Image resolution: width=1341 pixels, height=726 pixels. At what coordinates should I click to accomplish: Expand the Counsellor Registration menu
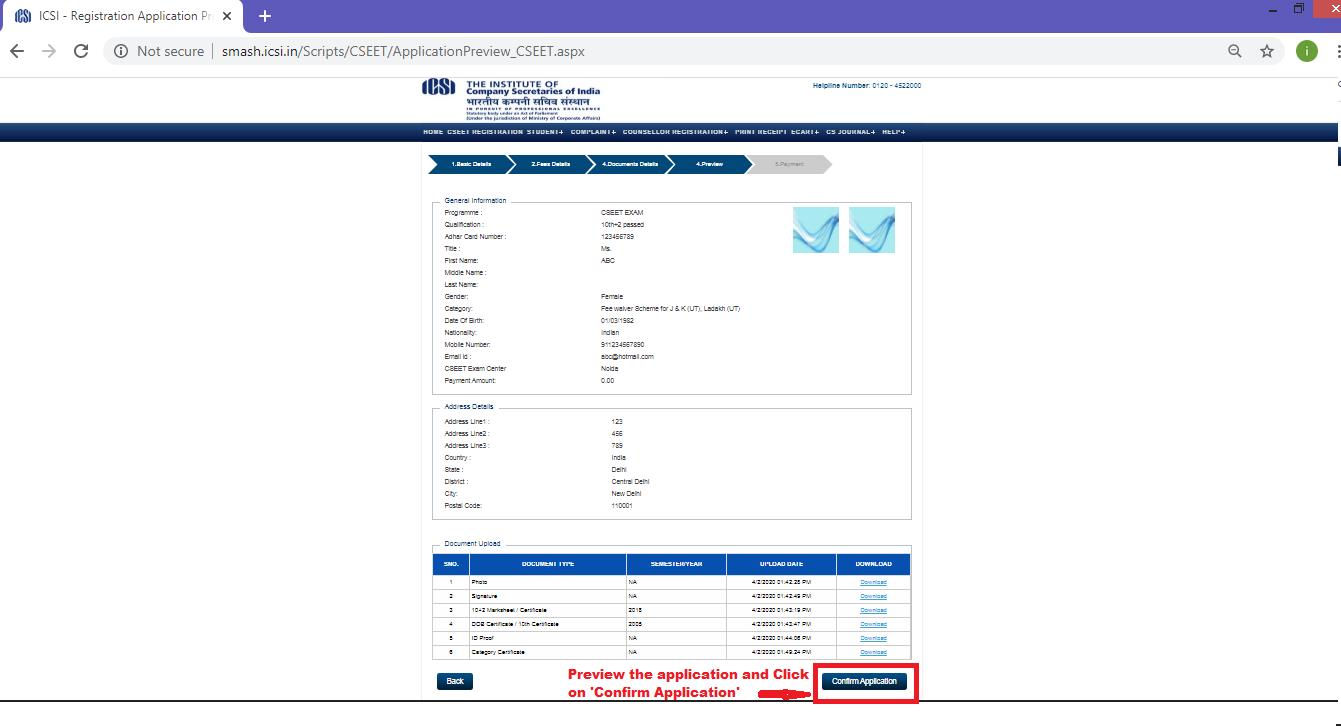click(x=675, y=132)
